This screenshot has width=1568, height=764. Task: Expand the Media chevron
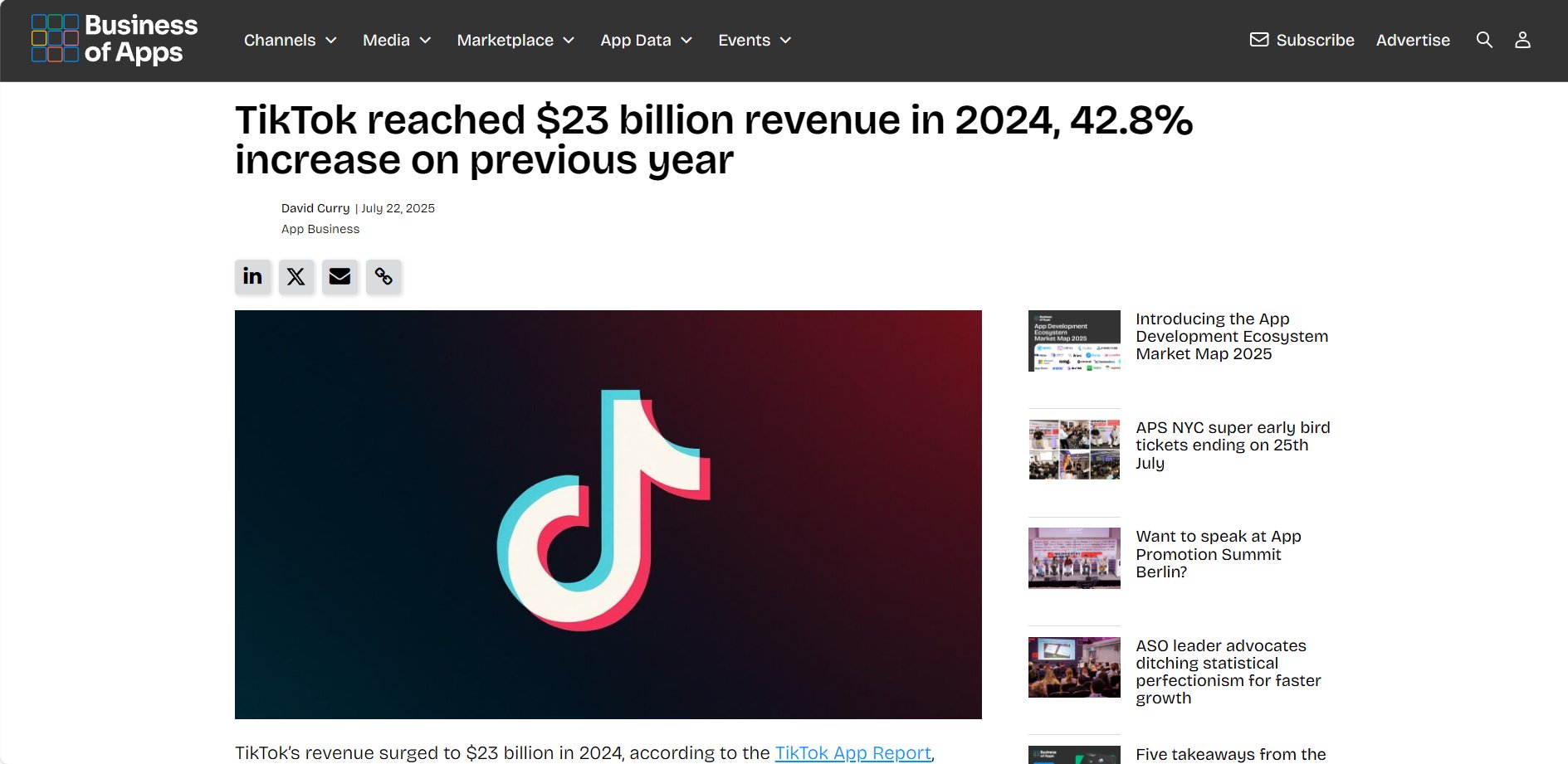click(x=425, y=41)
